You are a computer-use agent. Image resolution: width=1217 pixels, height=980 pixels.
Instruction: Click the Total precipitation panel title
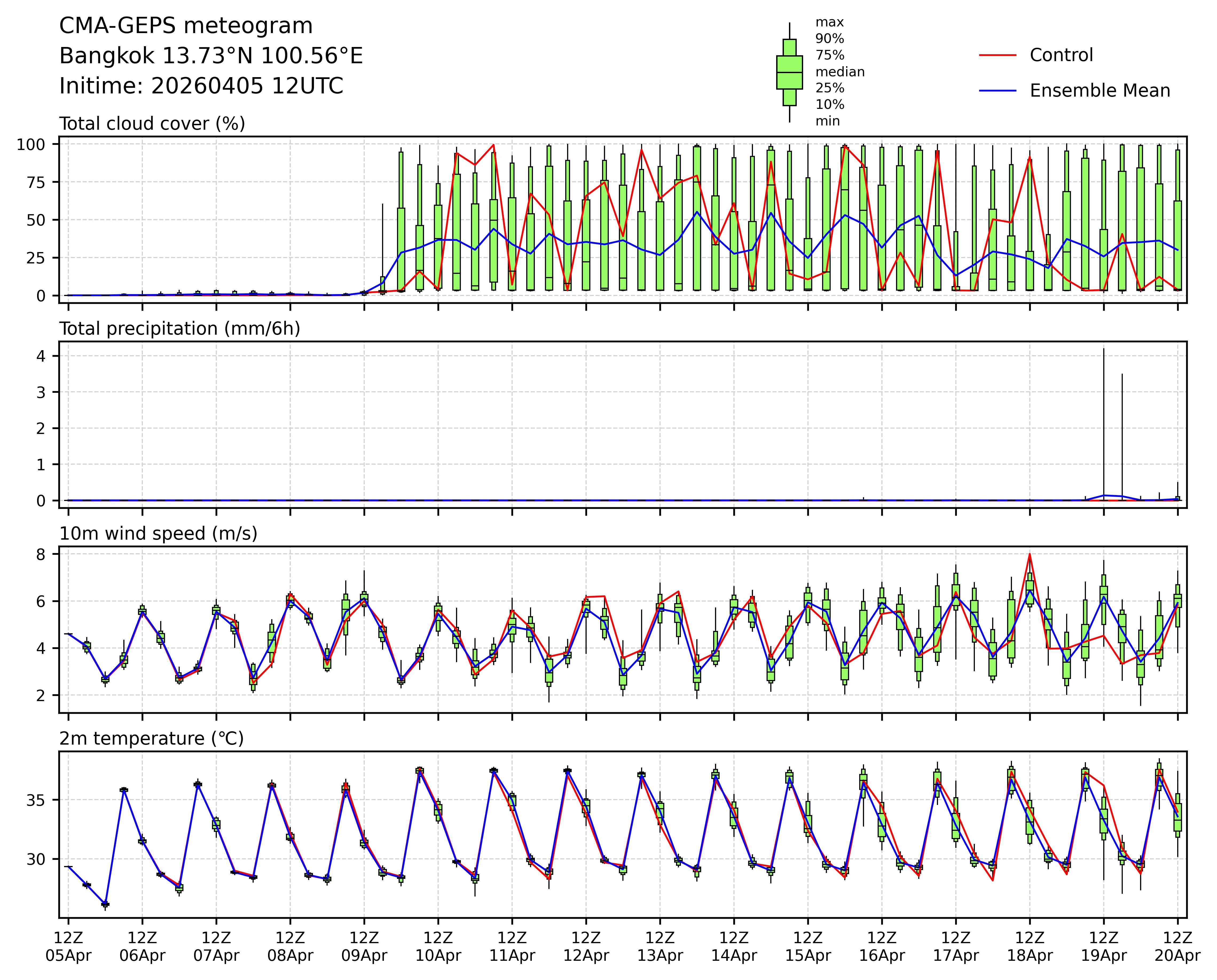pos(180,329)
